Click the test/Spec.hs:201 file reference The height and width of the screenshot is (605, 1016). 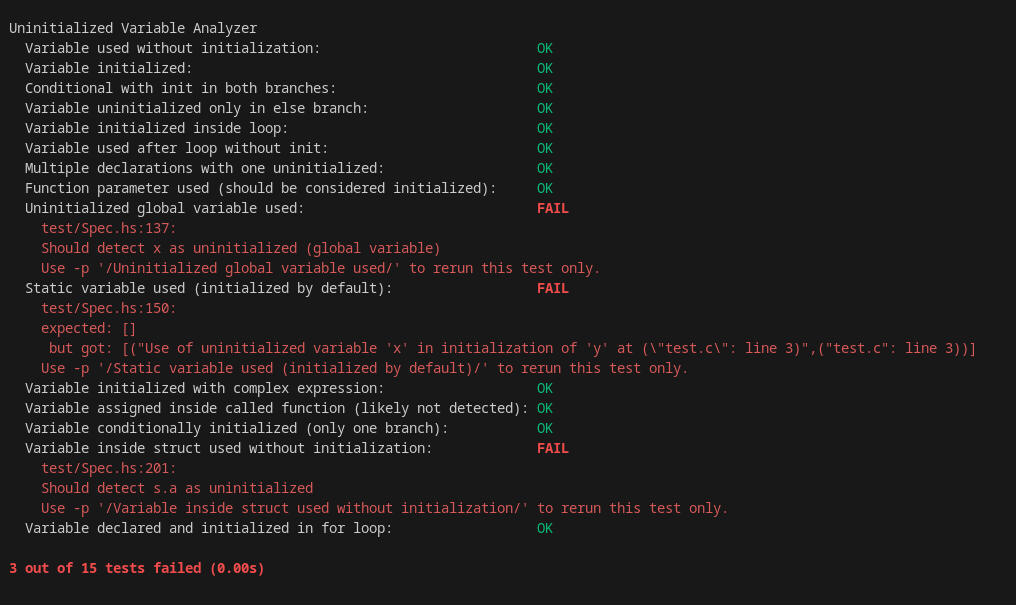(108, 468)
